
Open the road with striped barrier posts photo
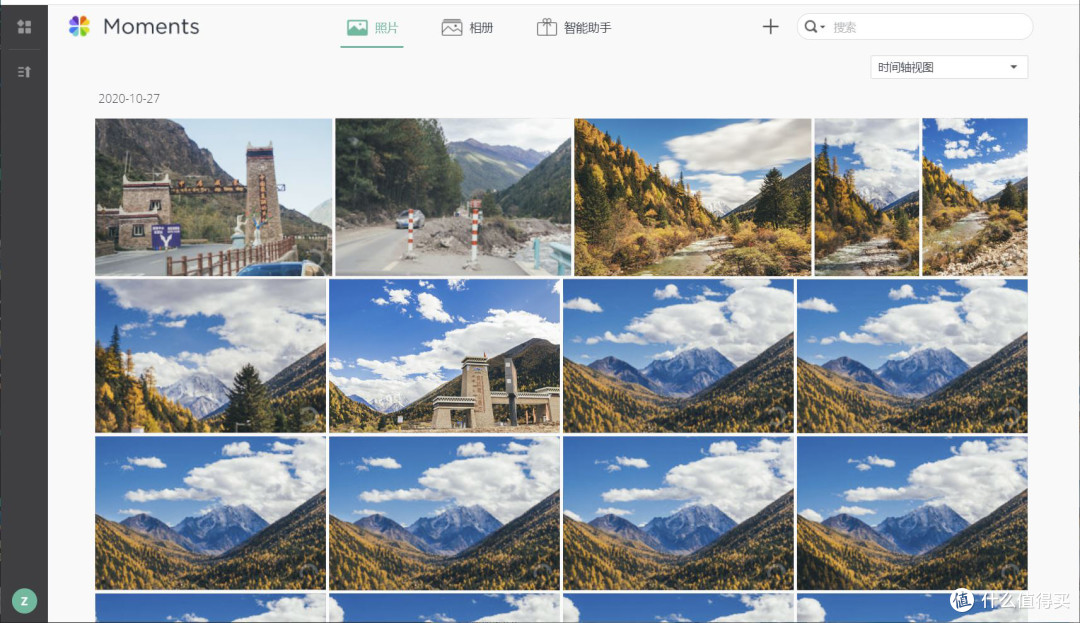453,197
